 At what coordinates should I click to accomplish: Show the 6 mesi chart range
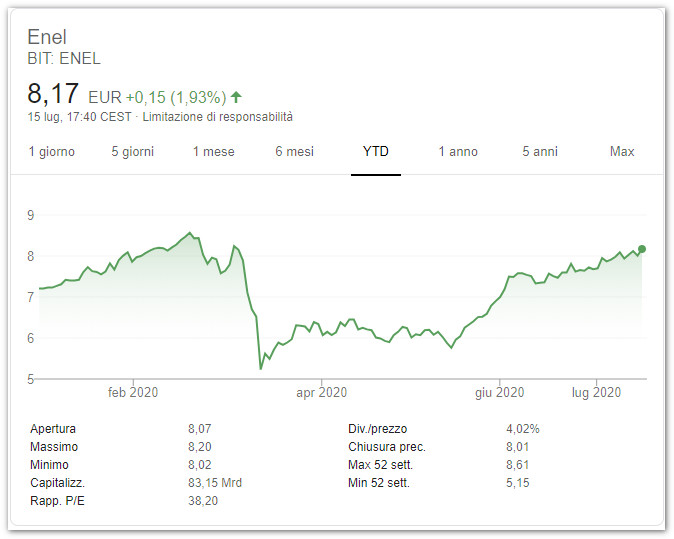pyautogui.click(x=294, y=152)
